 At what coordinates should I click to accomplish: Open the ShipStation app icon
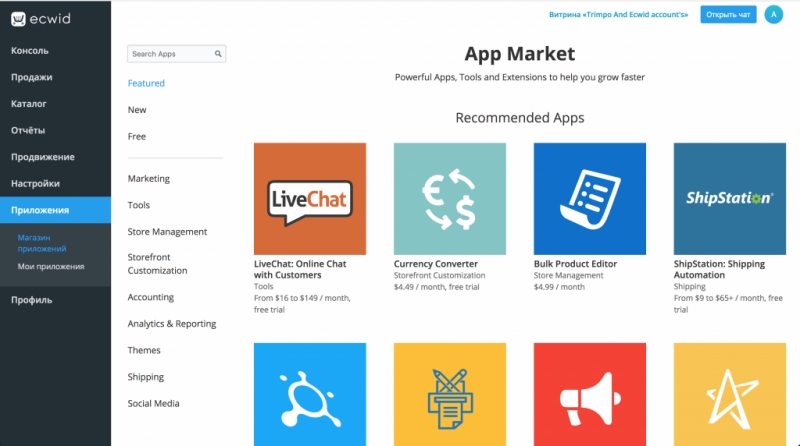point(730,199)
